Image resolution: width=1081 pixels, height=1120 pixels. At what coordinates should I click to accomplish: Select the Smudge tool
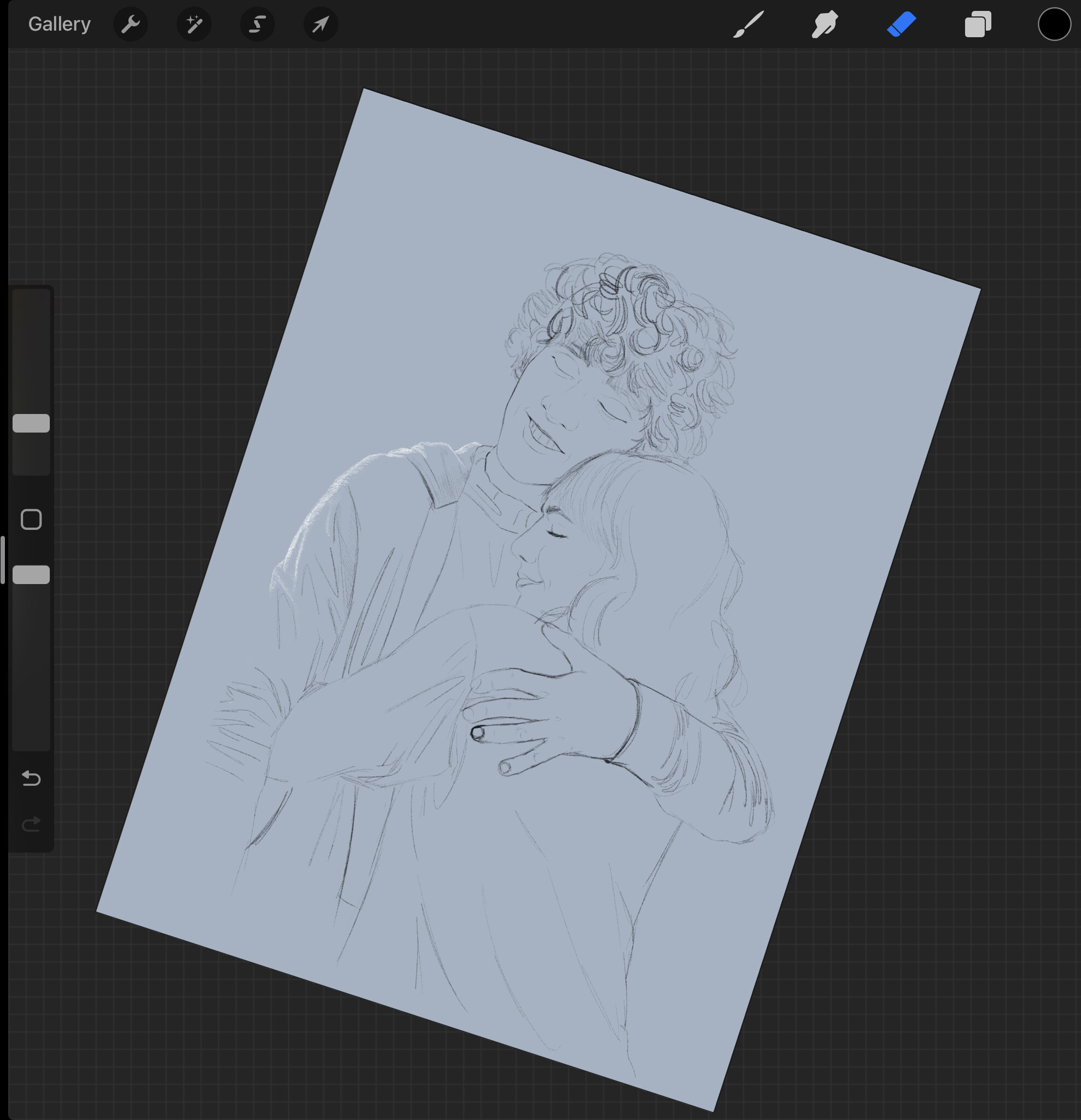(825, 25)
